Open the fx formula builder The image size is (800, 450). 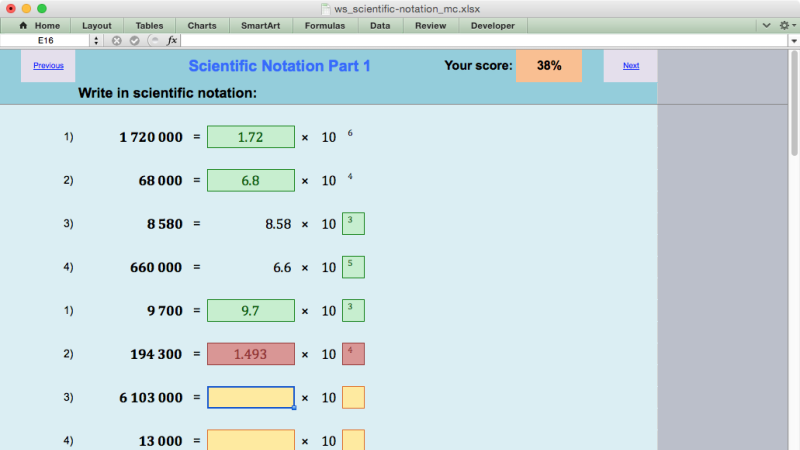tap(172, 40)
